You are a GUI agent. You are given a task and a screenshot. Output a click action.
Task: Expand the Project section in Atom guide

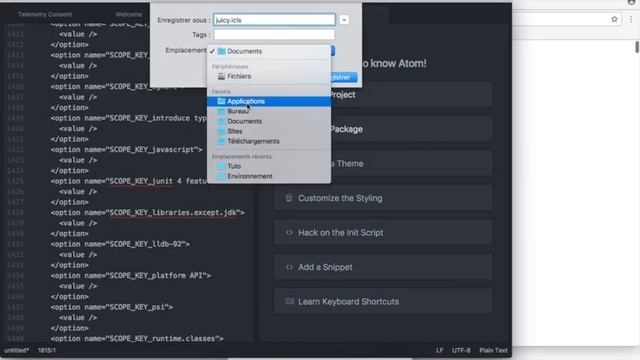(411, 95)
